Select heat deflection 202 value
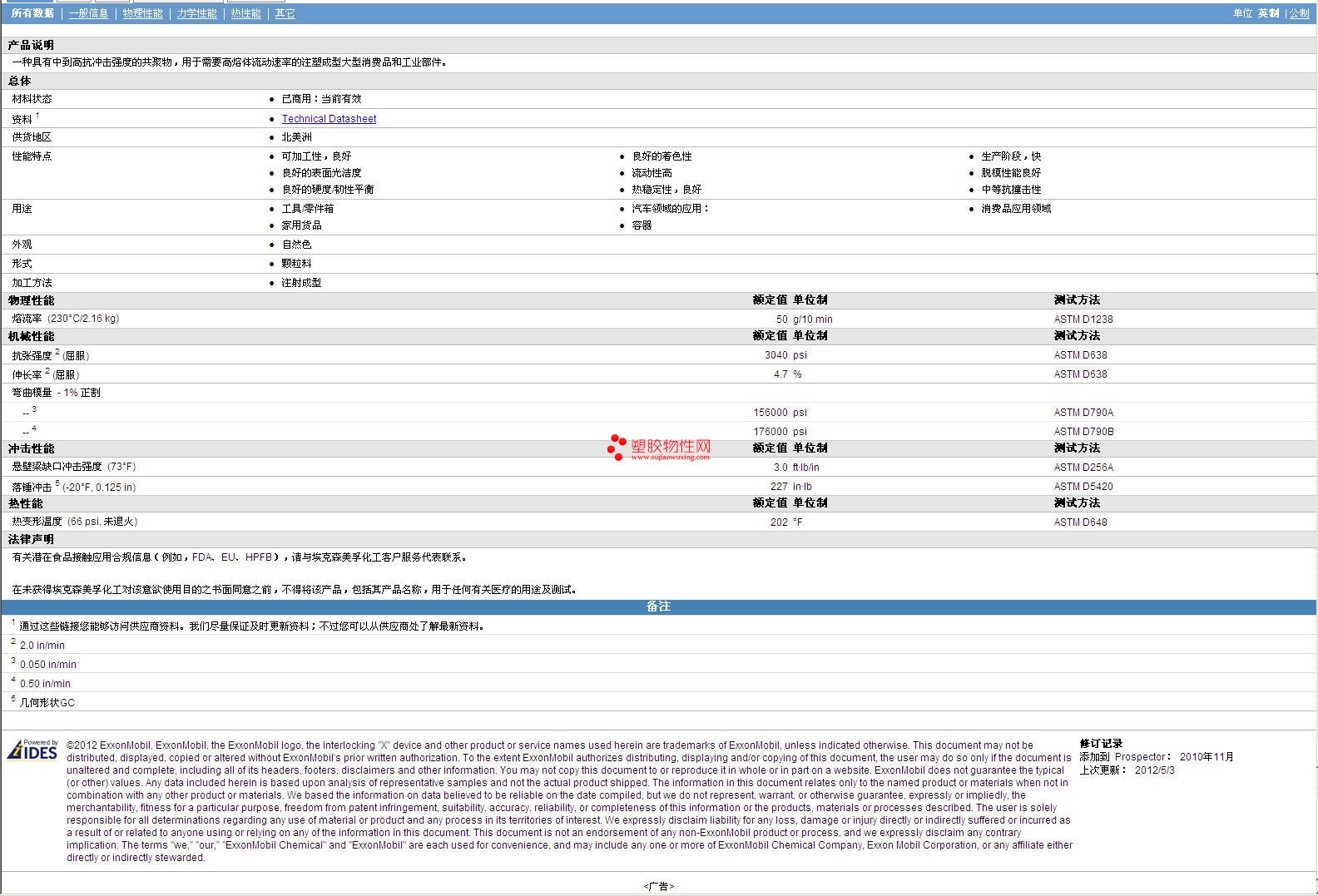 pyautogui.click(x=779, y=522)
